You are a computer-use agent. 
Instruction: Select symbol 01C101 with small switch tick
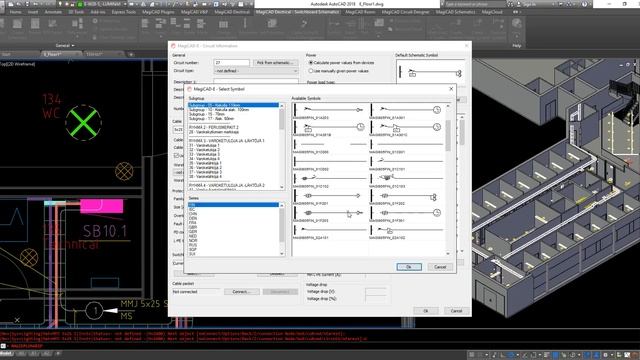[407, 162]
